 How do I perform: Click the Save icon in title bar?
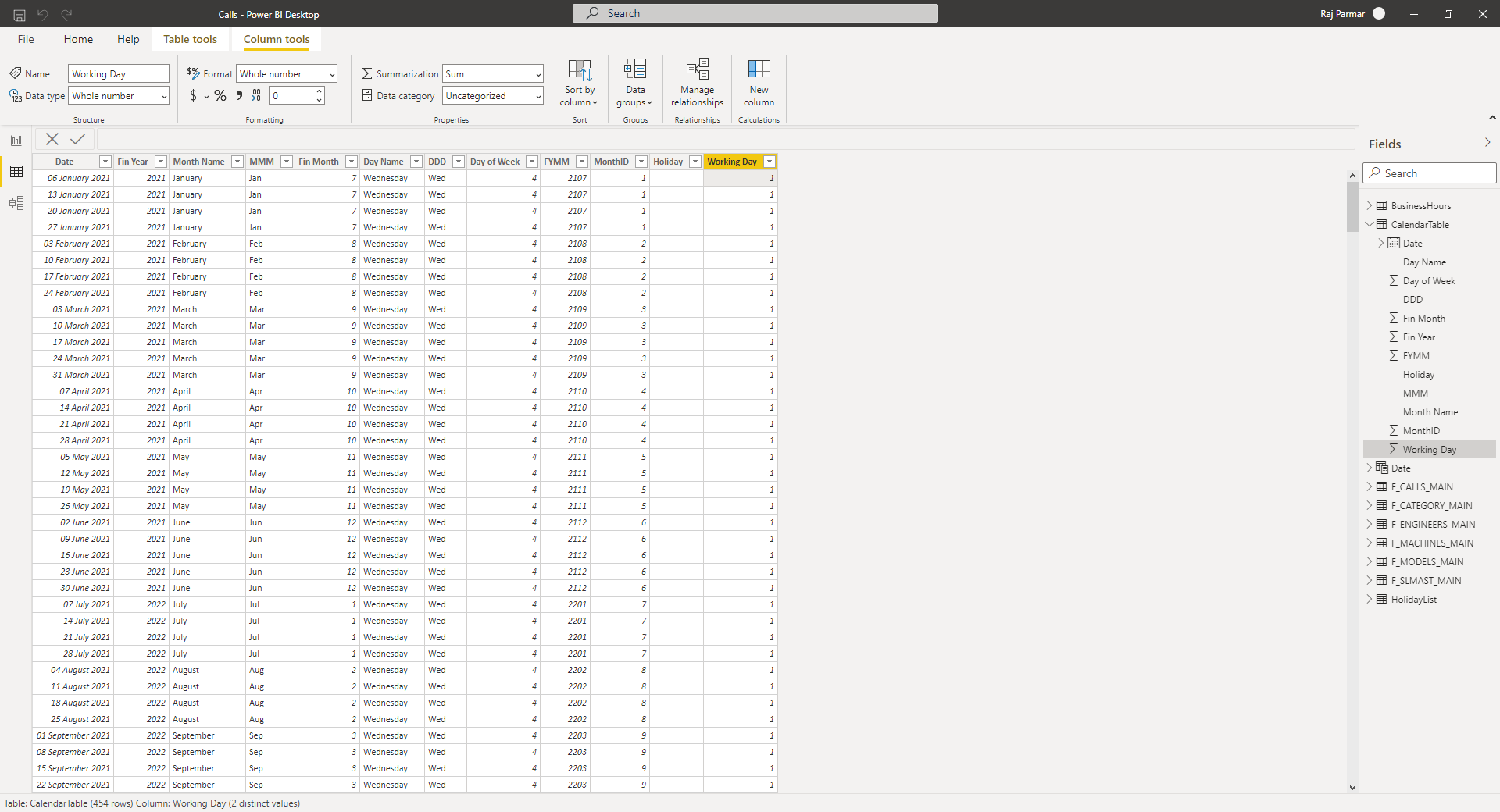(20, 14)
